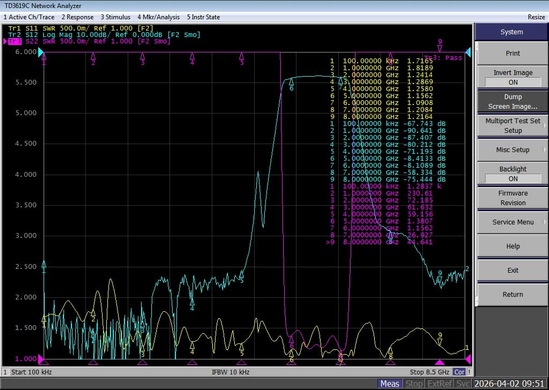This screenshot has height=390, width=549.
Task: Click the System softkey header
Action: (512, 32)
